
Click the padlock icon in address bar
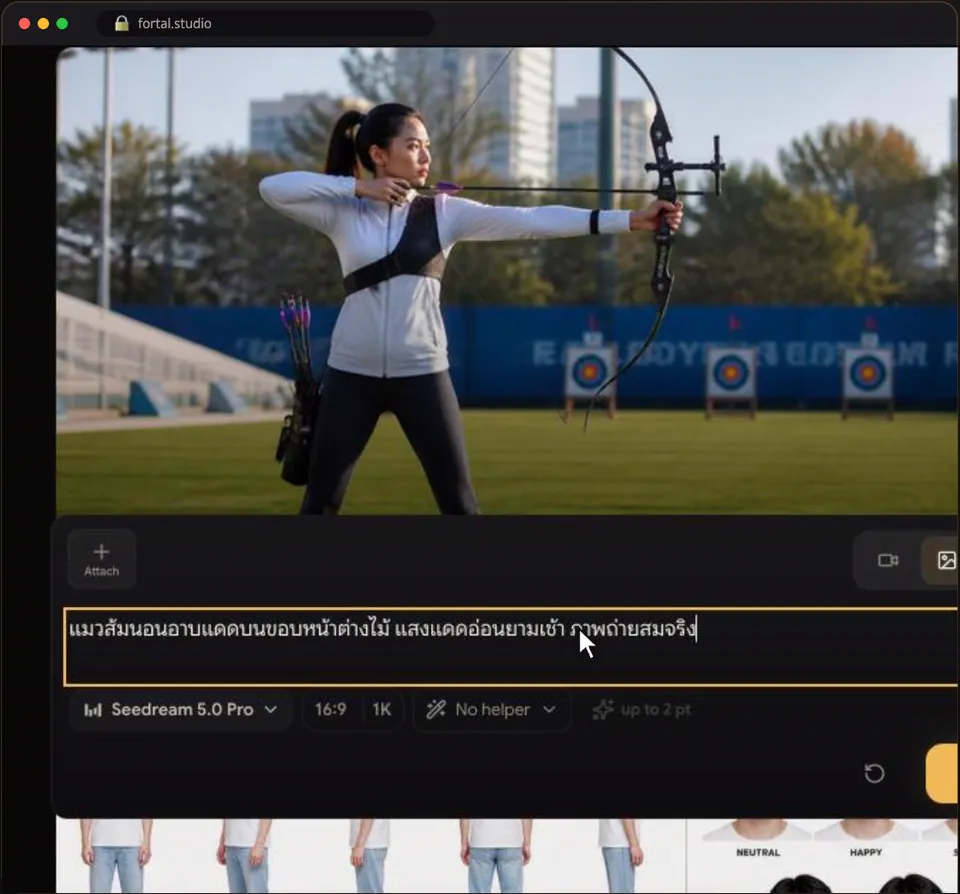point(122,23)
